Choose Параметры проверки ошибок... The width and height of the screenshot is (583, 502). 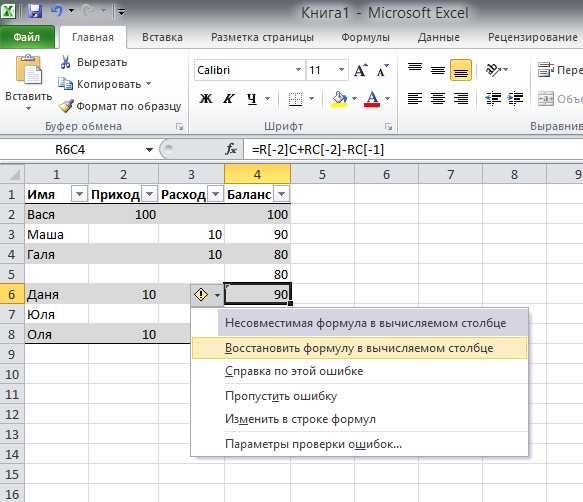point(359,444)
